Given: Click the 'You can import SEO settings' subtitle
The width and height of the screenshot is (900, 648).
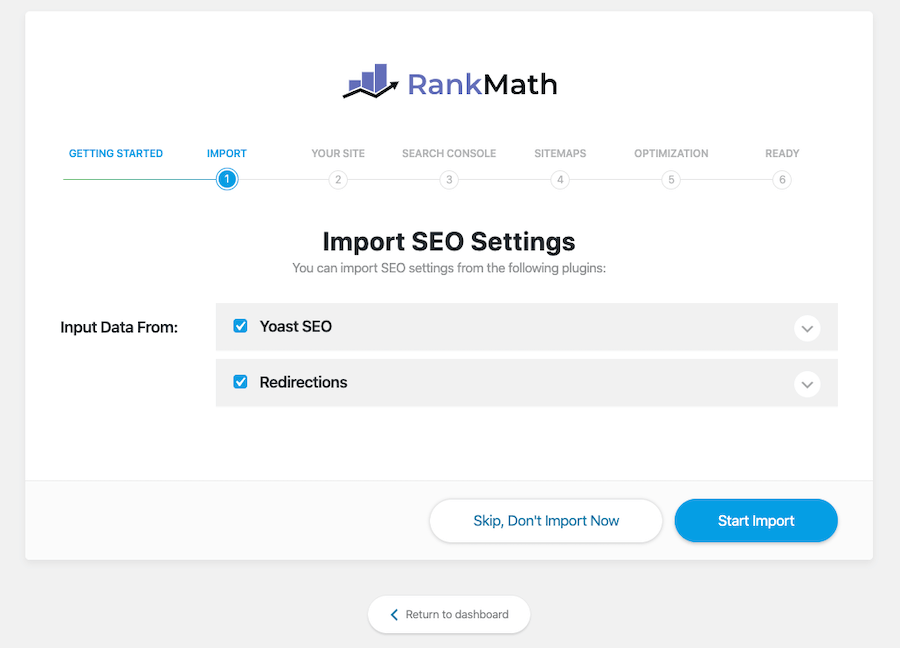Looking at the screenshot, I should click(449, 268).
